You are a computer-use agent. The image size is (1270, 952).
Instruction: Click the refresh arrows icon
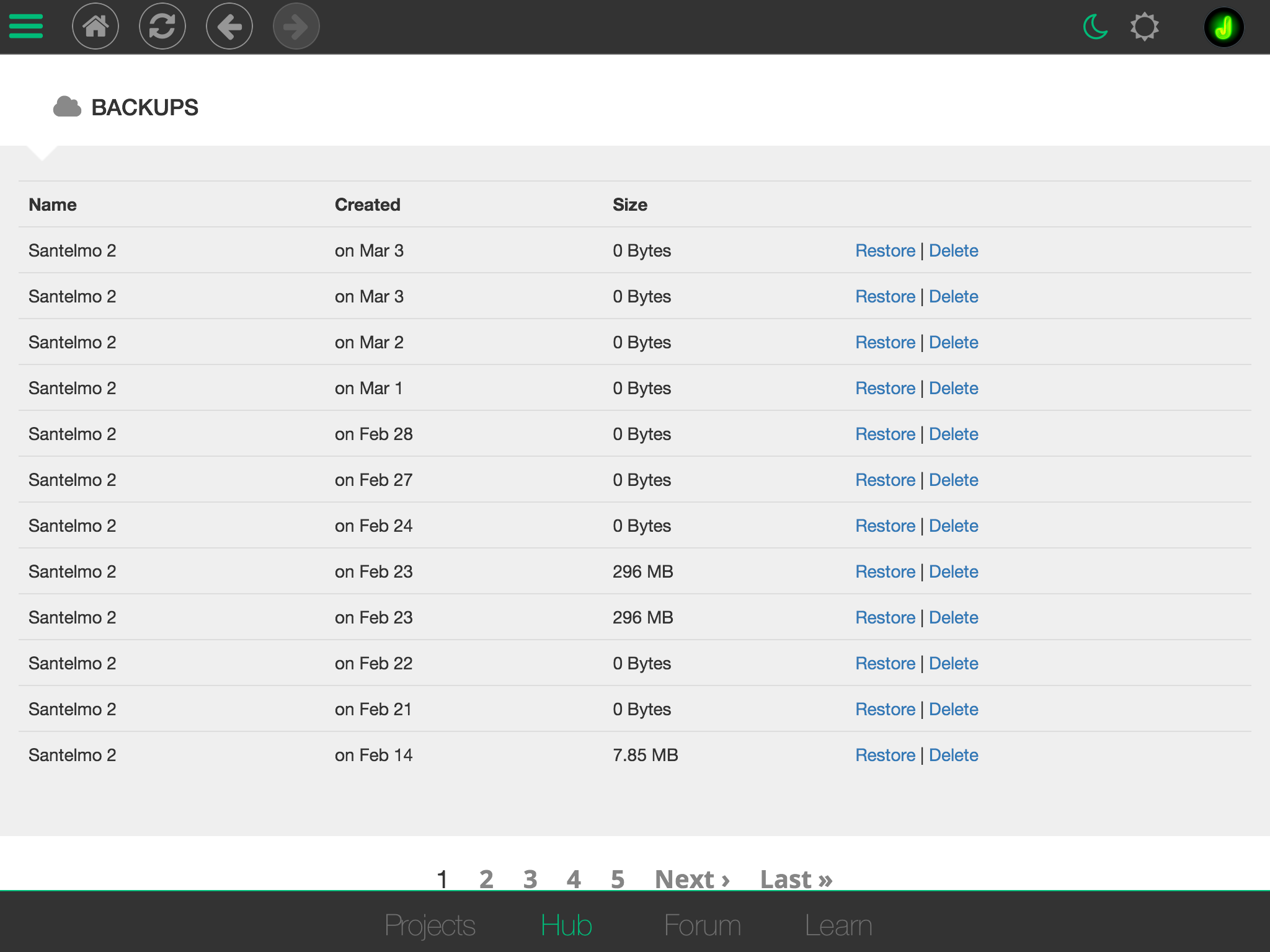pos(162,27)
